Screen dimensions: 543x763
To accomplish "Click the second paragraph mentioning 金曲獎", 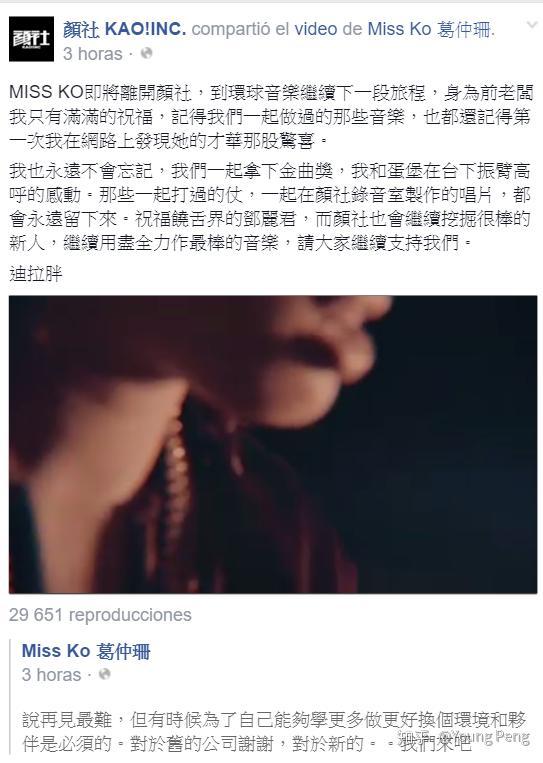I will click(270, 207).
